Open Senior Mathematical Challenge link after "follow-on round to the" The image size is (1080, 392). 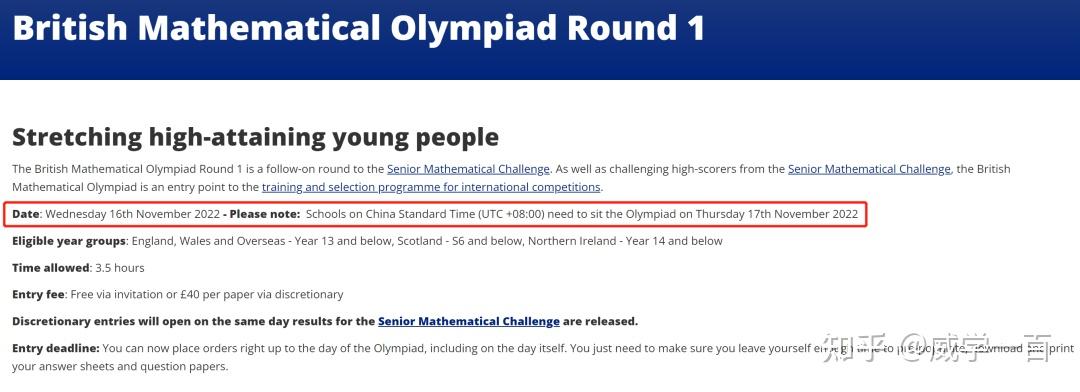coord(468,169)
